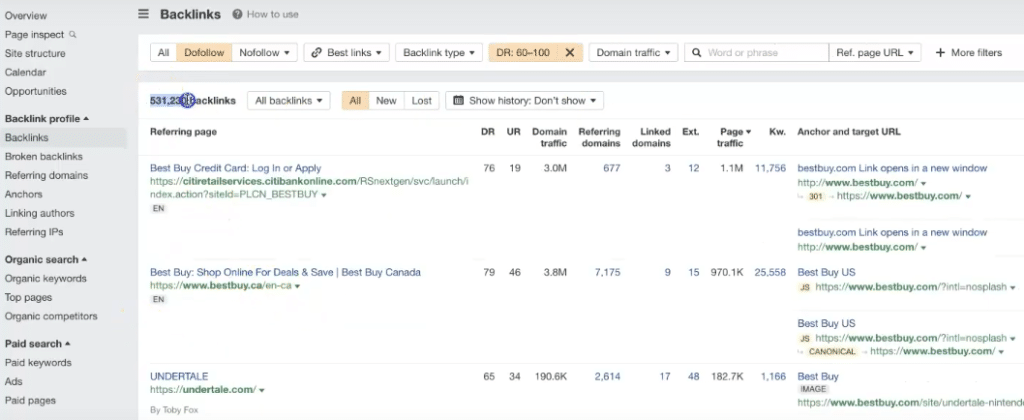The height and width of the screenshot is (420, 1024).
Task: Toggle the hamburger sidebar menu icon
Action: 144,14
